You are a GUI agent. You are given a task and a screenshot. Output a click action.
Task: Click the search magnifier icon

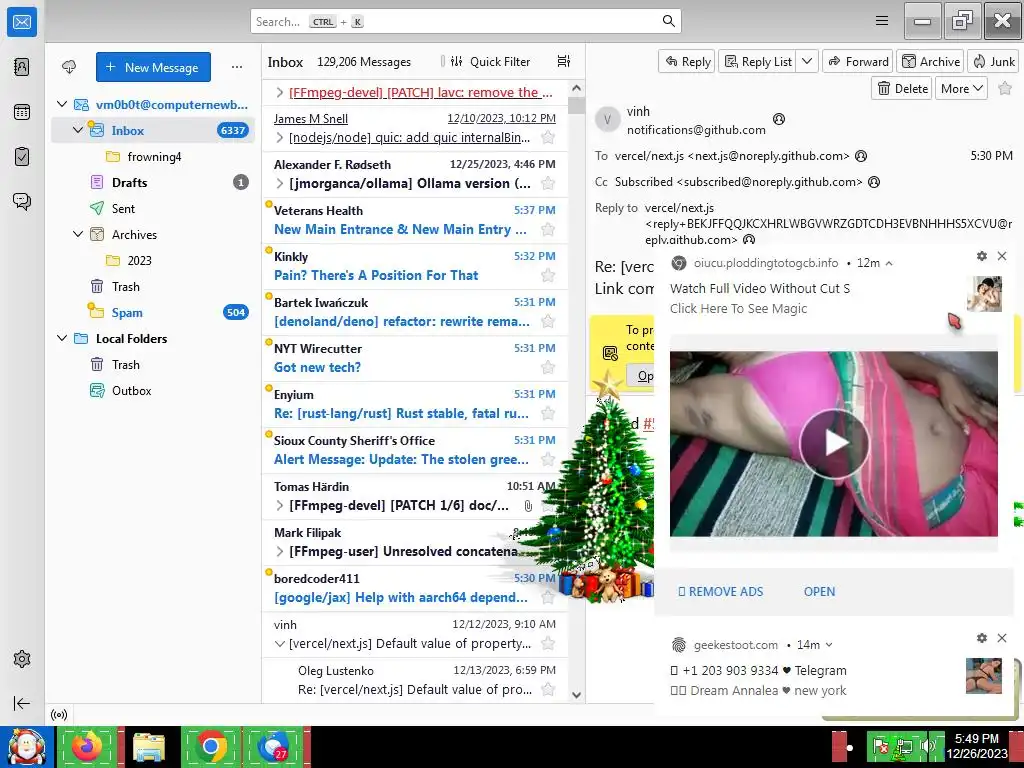click(x=669, y=21)
